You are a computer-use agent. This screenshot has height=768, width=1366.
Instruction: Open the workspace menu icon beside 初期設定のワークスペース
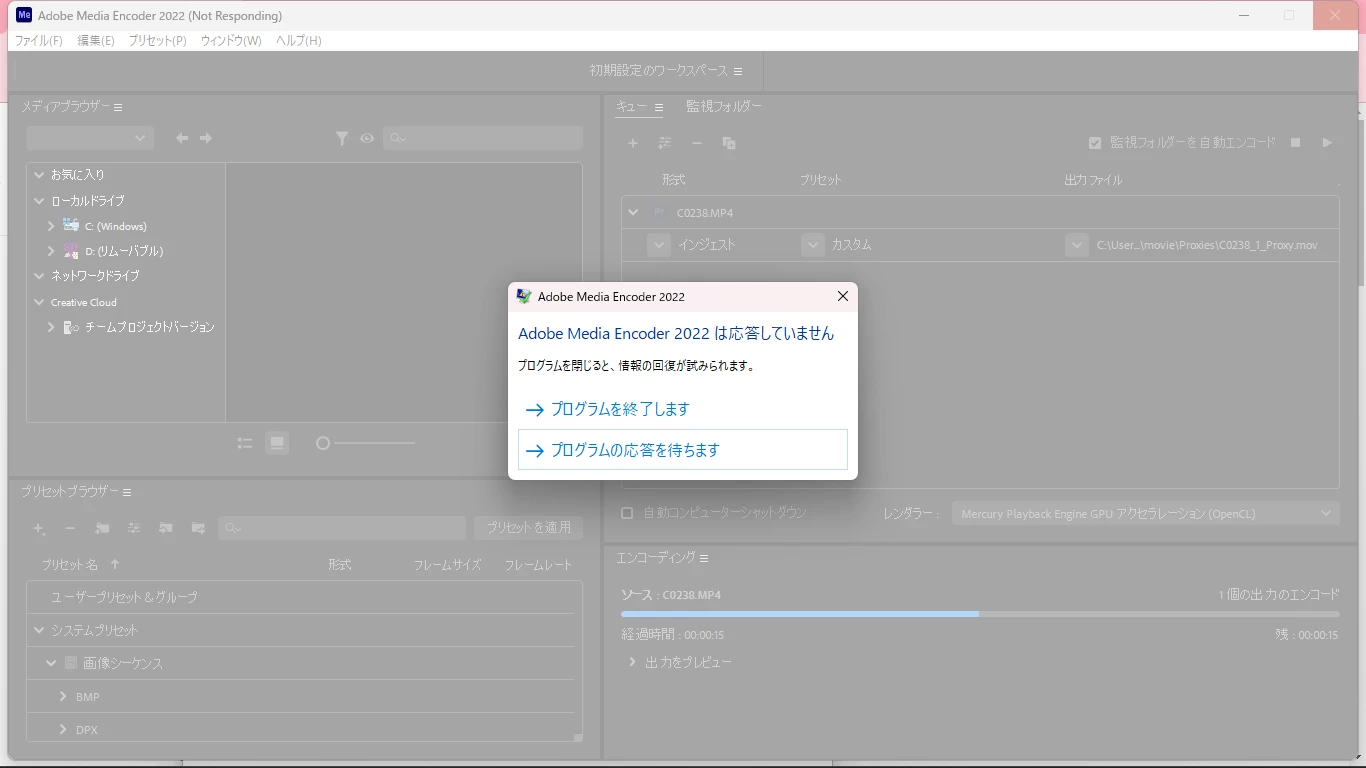(x=738, y=71)
